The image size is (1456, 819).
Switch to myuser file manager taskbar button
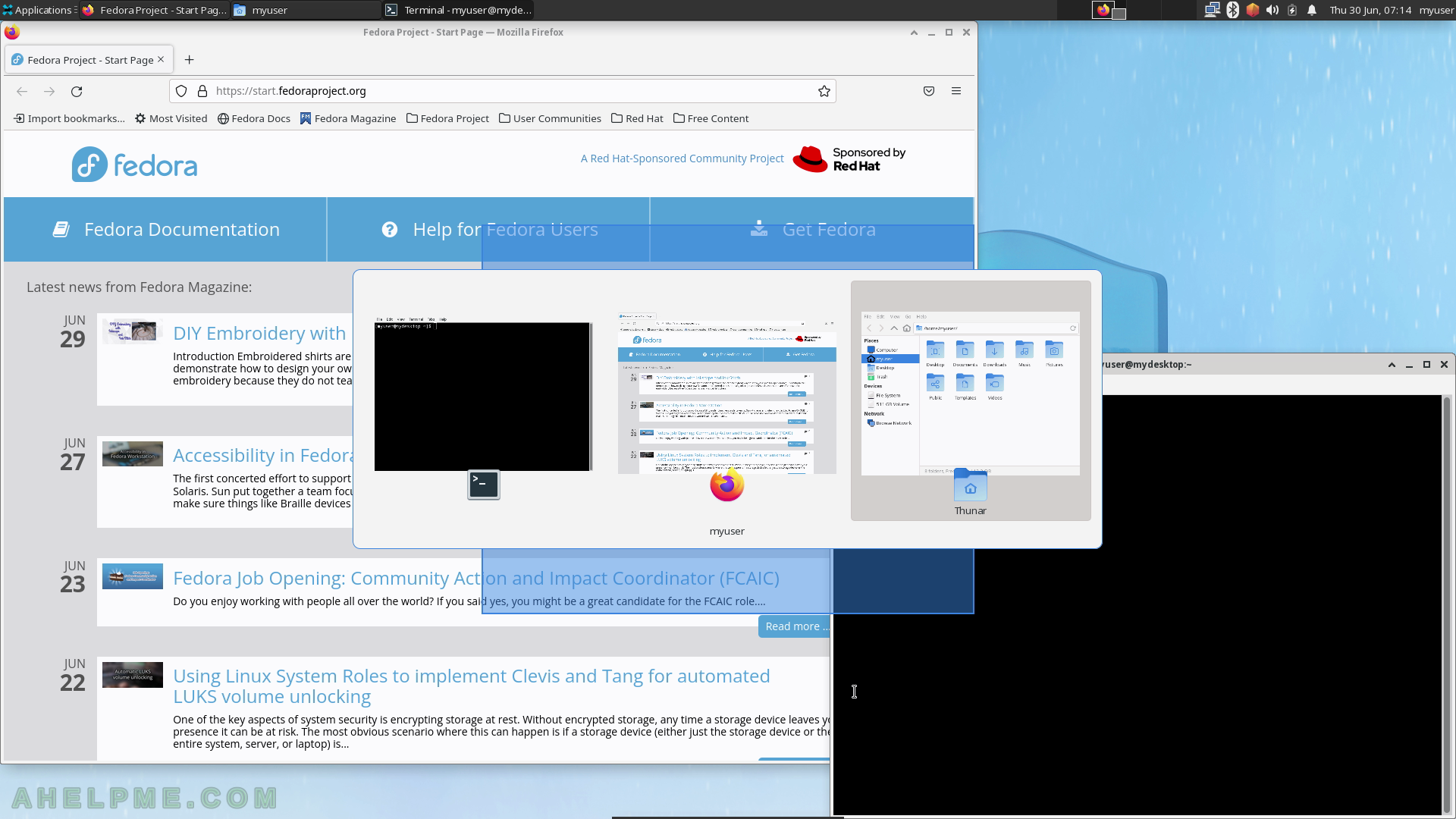coord(306,10)
